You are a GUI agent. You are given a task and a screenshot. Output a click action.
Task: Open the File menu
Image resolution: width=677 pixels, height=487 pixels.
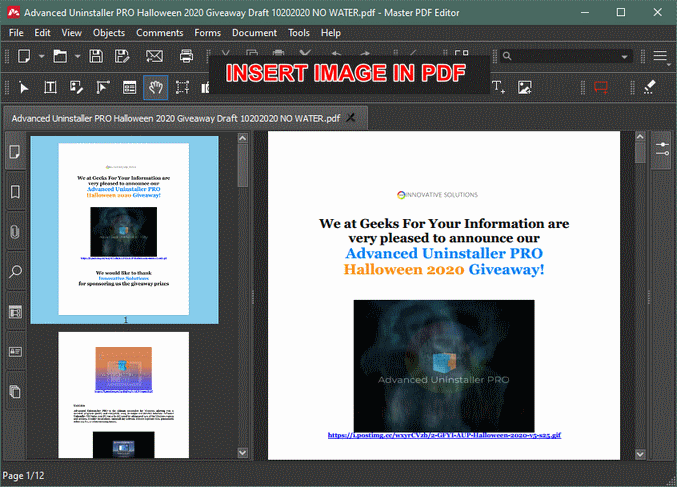point(16,33)
